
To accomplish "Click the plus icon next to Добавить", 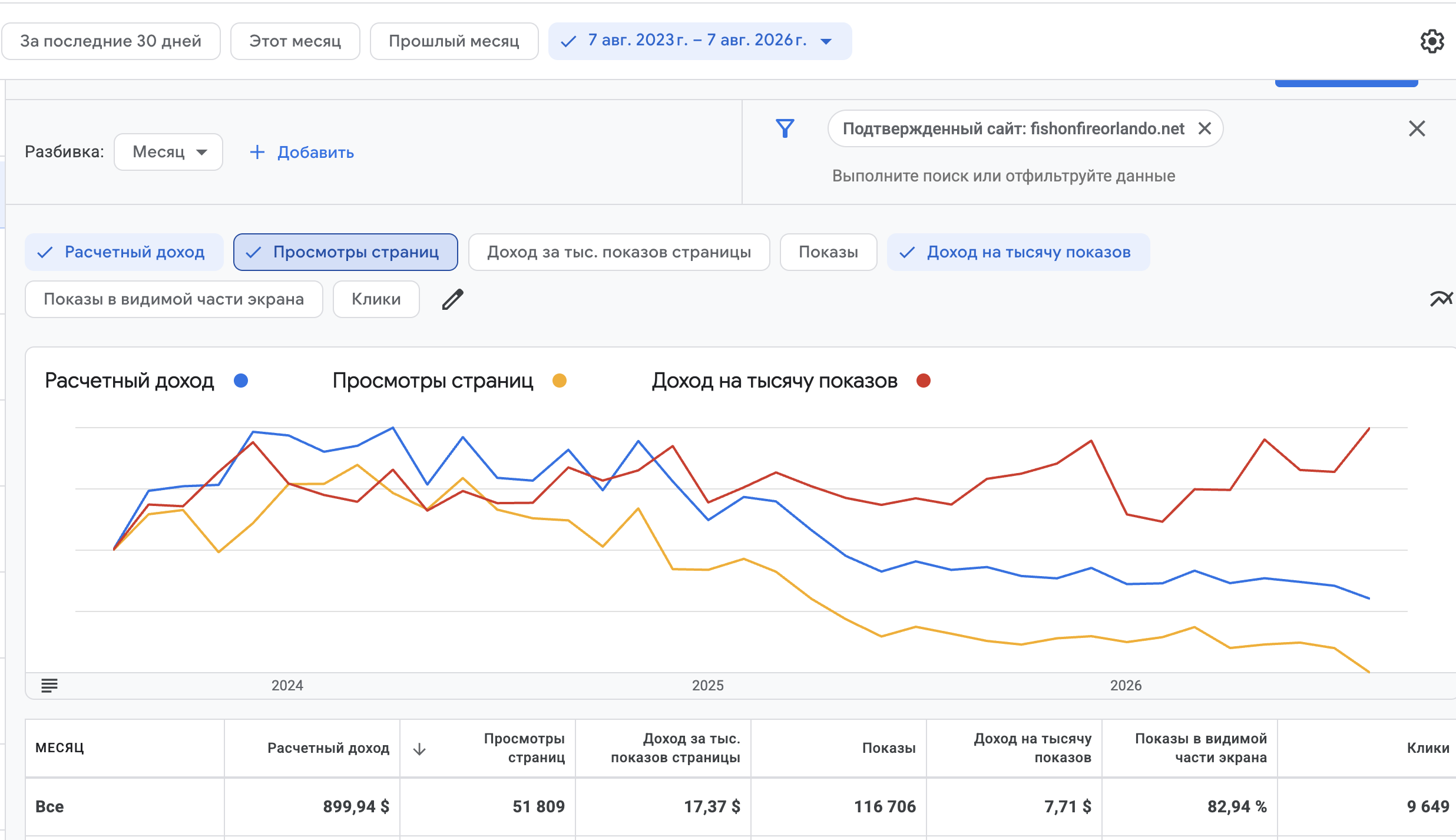I will 257,153.
